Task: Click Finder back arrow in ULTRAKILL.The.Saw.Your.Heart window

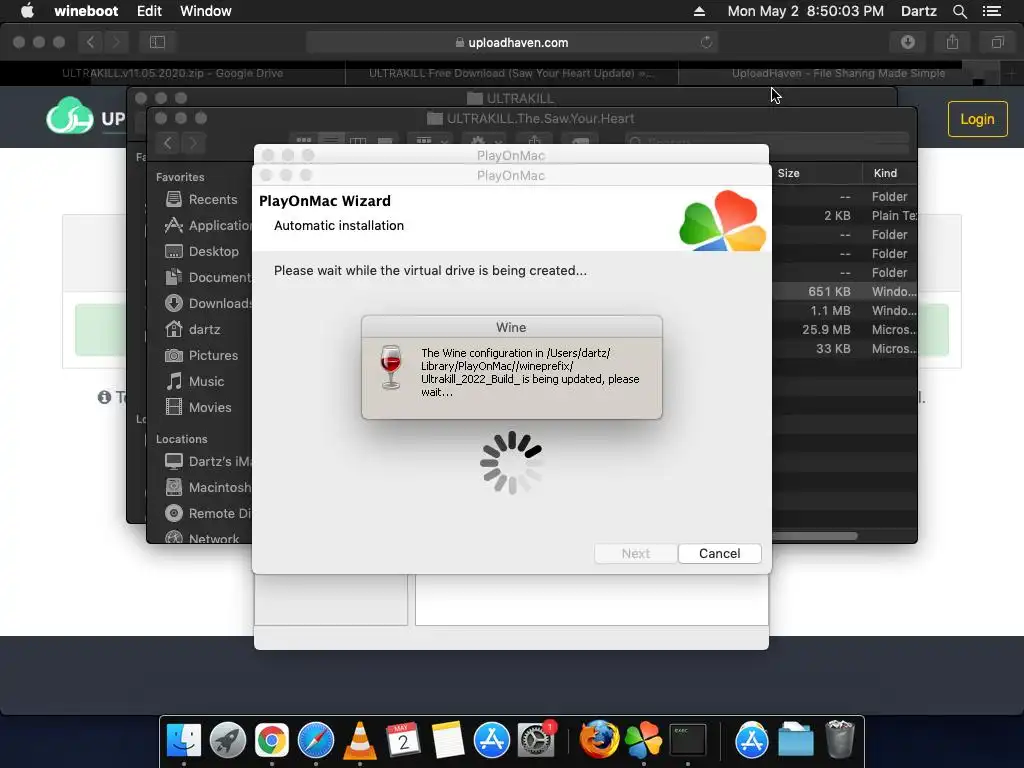Action: pos(168,143)
